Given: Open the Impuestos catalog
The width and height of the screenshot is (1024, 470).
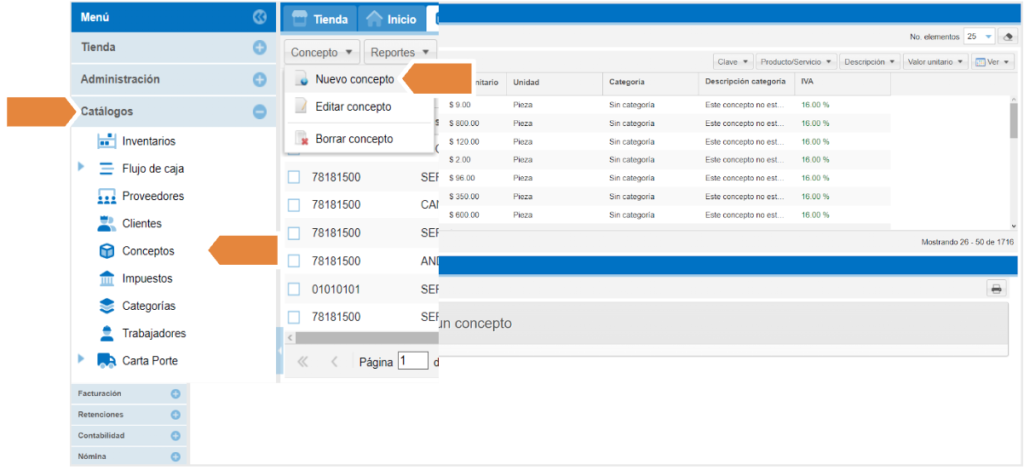Looking at the screenshot, I should point(146,278).
